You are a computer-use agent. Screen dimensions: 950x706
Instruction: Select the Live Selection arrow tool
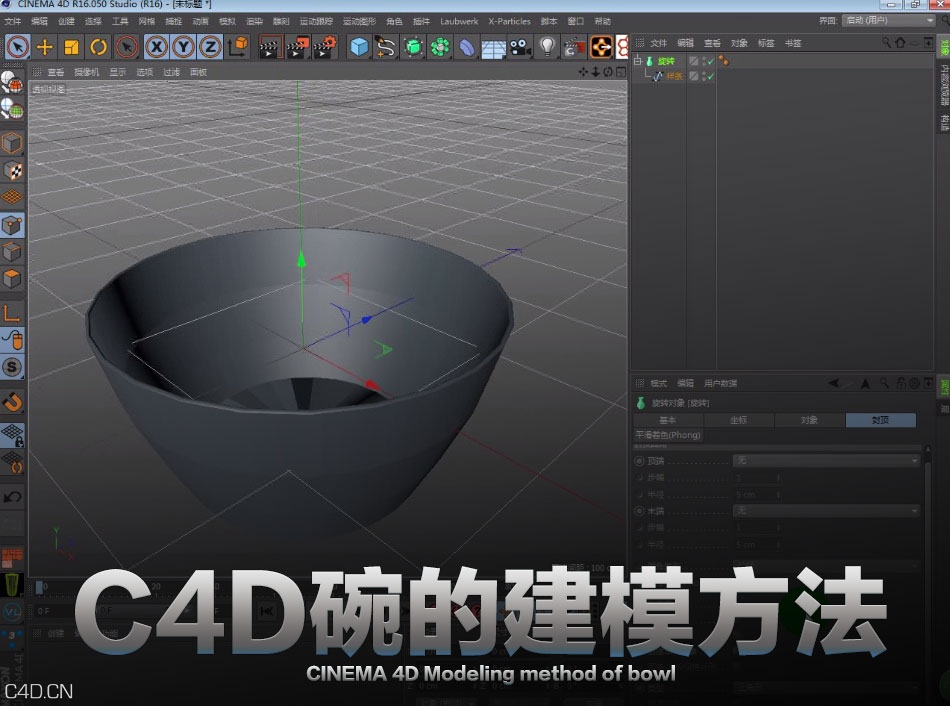pyautogui.click(x=18, y=47)
